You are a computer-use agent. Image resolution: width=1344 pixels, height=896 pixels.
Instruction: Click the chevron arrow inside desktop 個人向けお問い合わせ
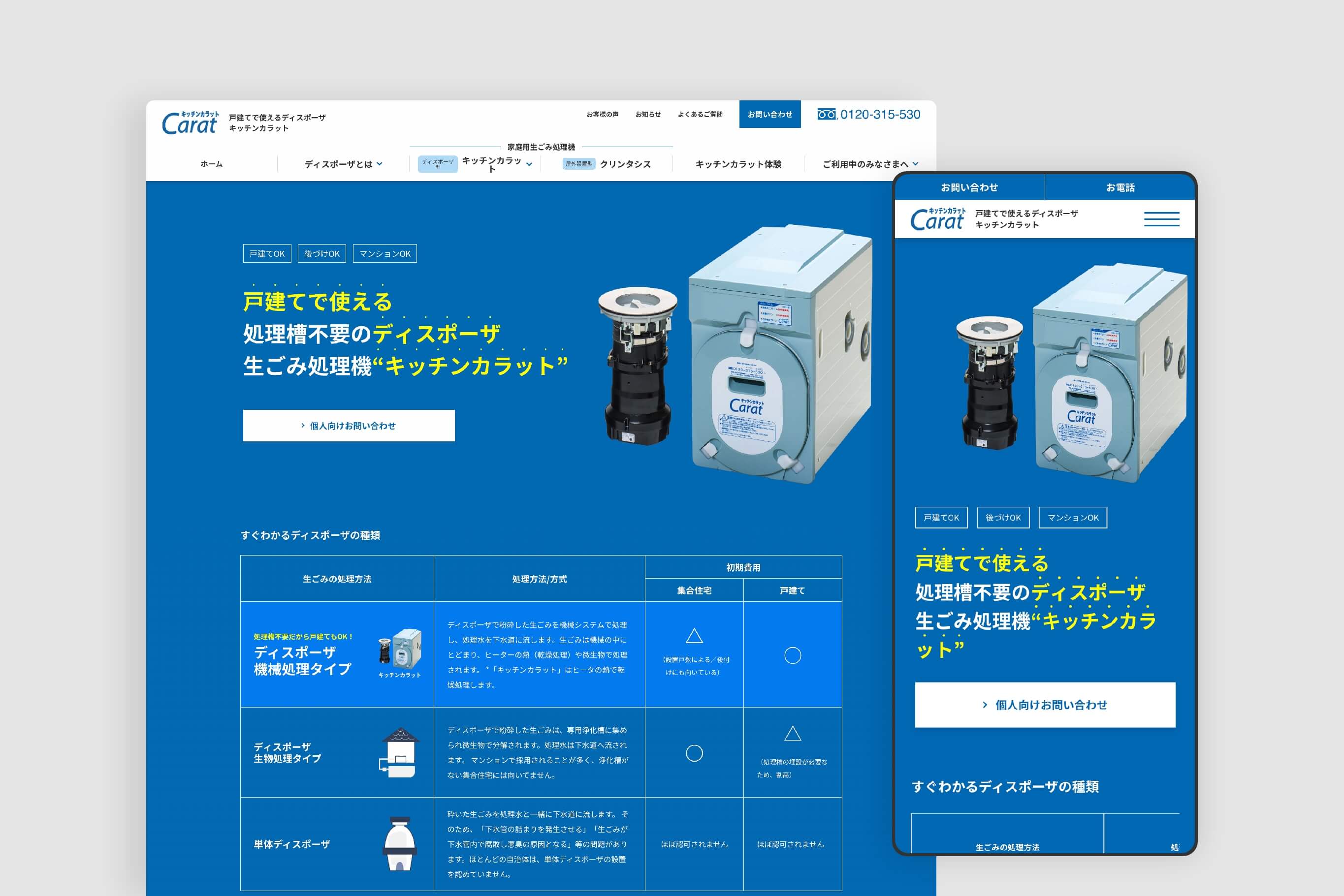[x=303, y=425]
